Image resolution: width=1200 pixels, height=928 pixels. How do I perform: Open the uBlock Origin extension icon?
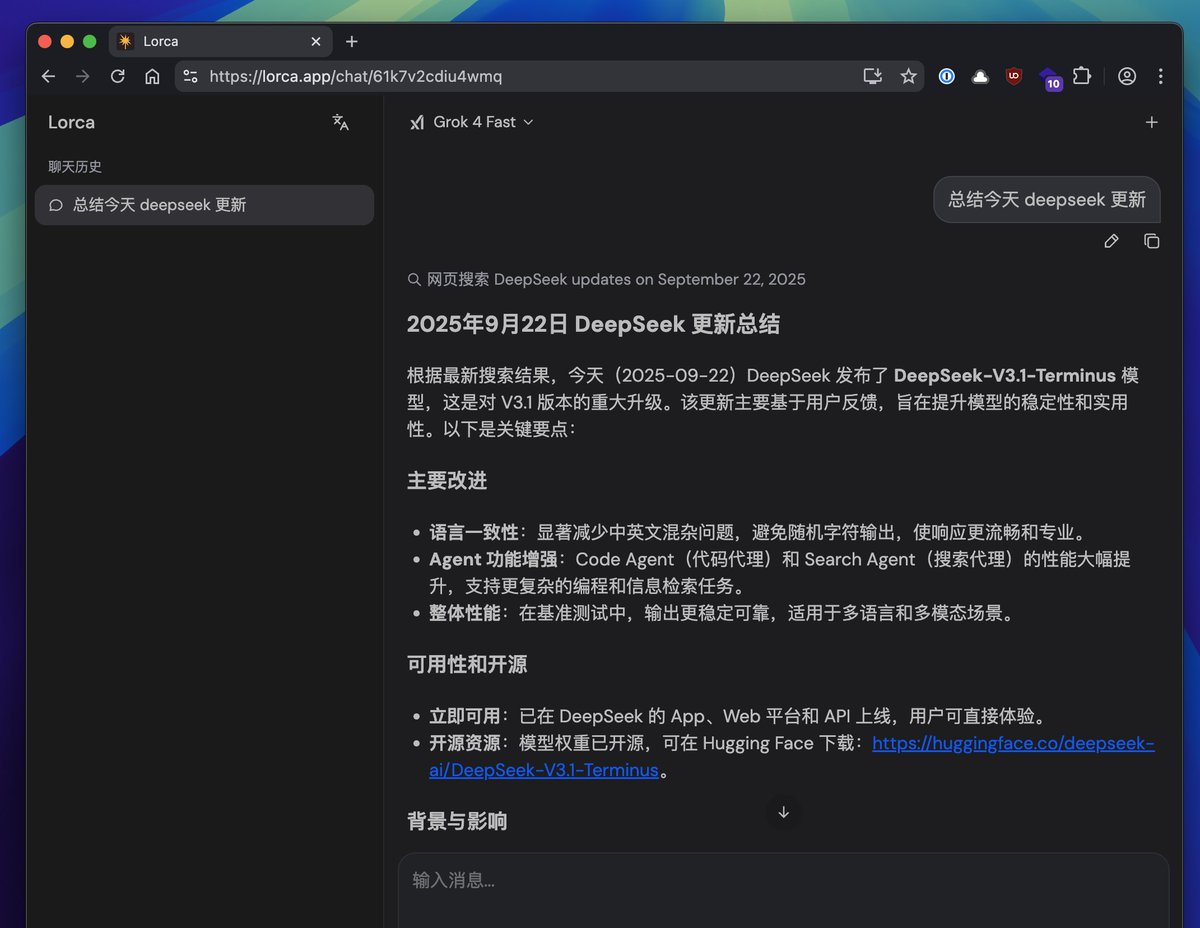point(1014,76)
